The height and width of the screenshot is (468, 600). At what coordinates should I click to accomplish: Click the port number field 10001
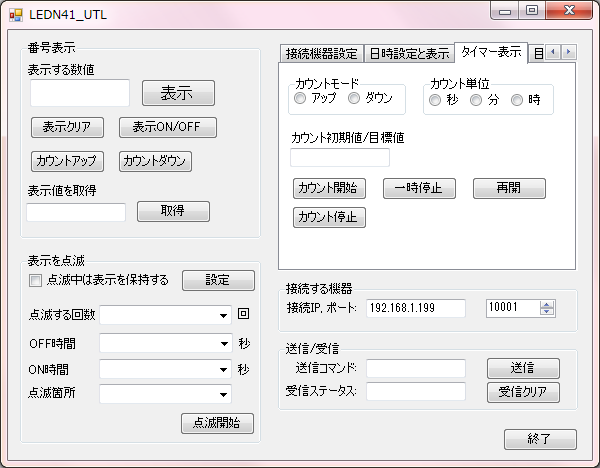[x=513, y=308]
